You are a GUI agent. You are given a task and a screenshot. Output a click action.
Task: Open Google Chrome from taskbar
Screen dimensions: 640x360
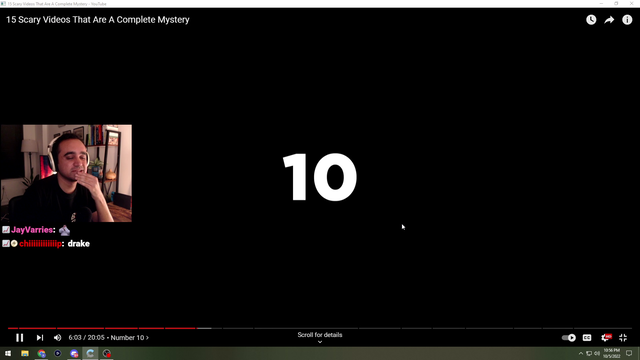[41, 353]
